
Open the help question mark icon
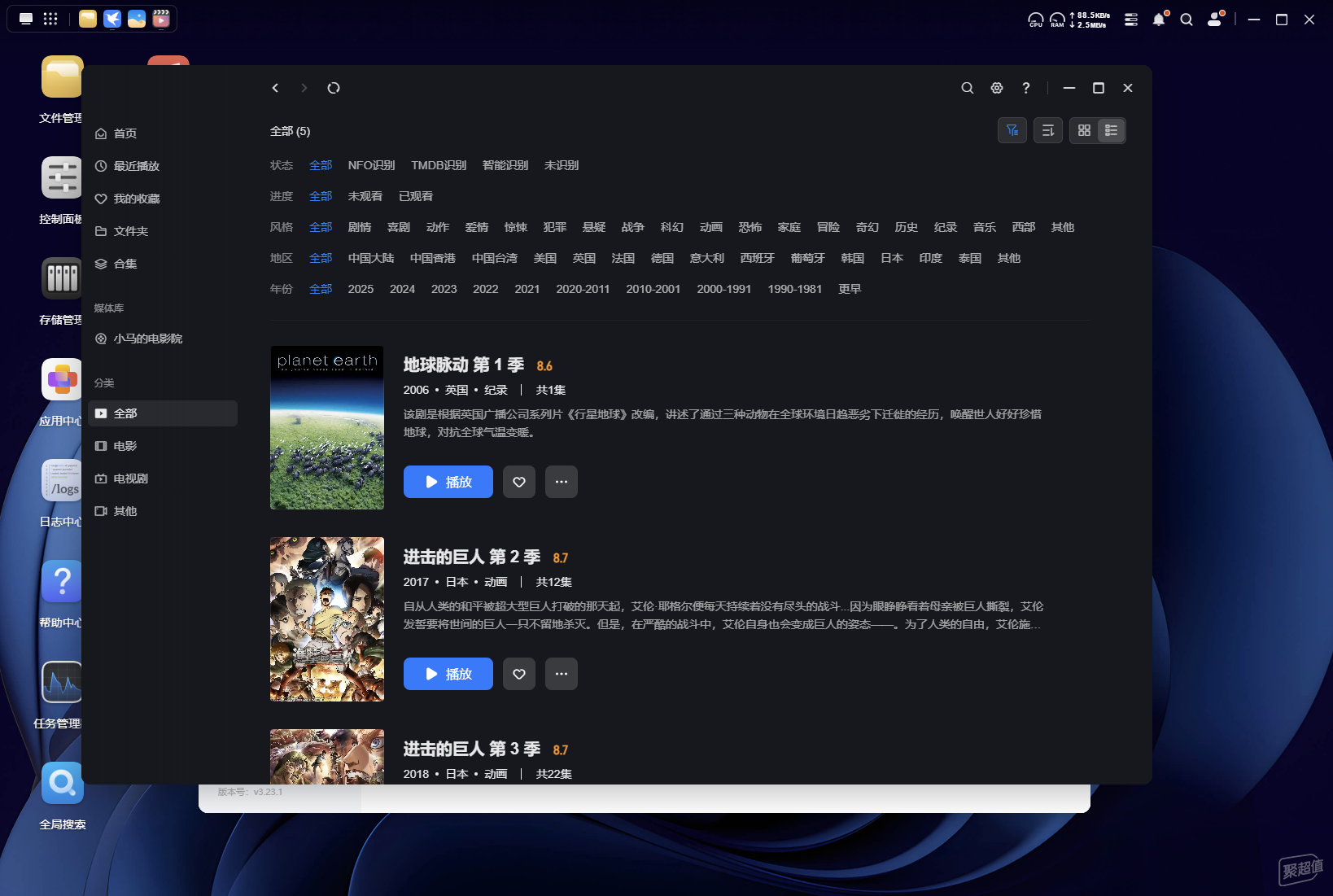click(x=1026, y=88)
